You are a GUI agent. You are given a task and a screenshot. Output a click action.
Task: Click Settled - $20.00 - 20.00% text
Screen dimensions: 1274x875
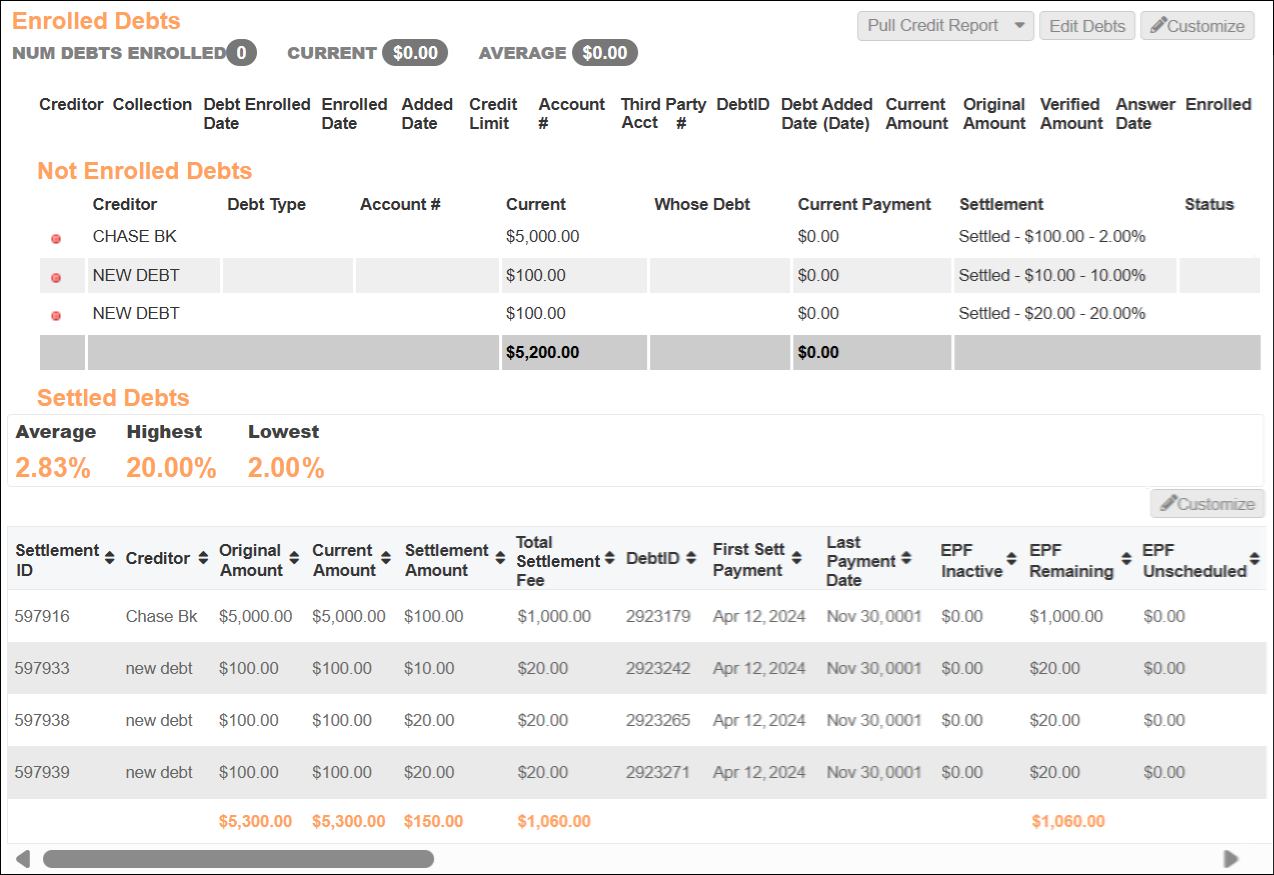[1052, 313]
